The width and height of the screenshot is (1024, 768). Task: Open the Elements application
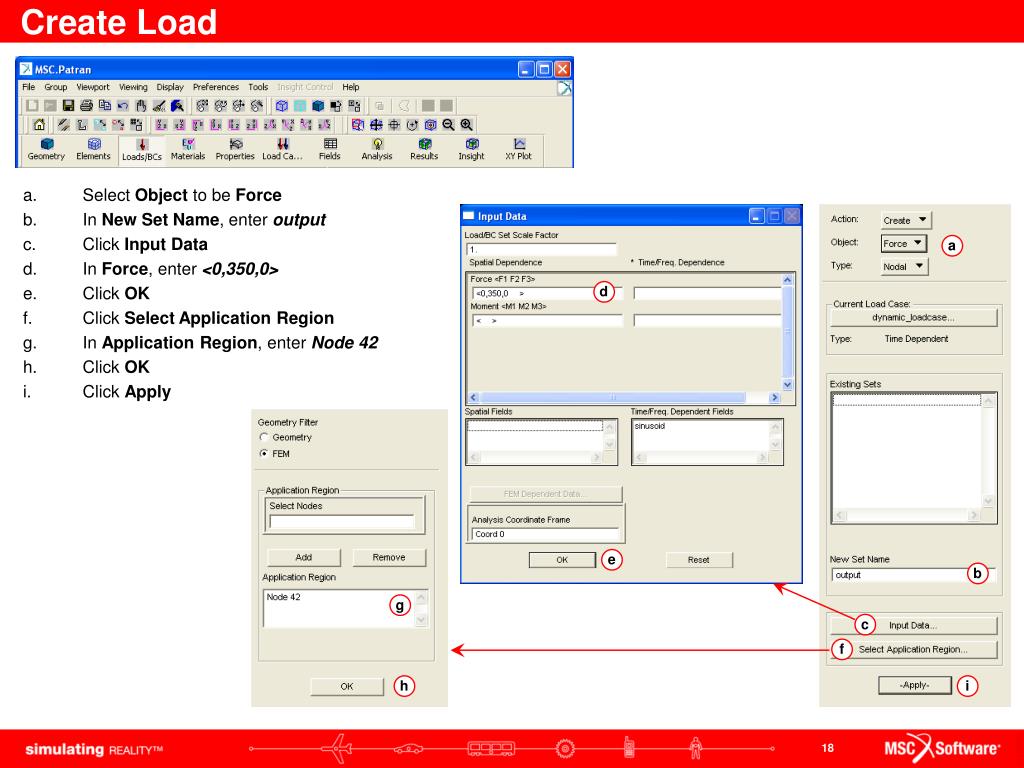pyautogui.click(x=93, y=150)
